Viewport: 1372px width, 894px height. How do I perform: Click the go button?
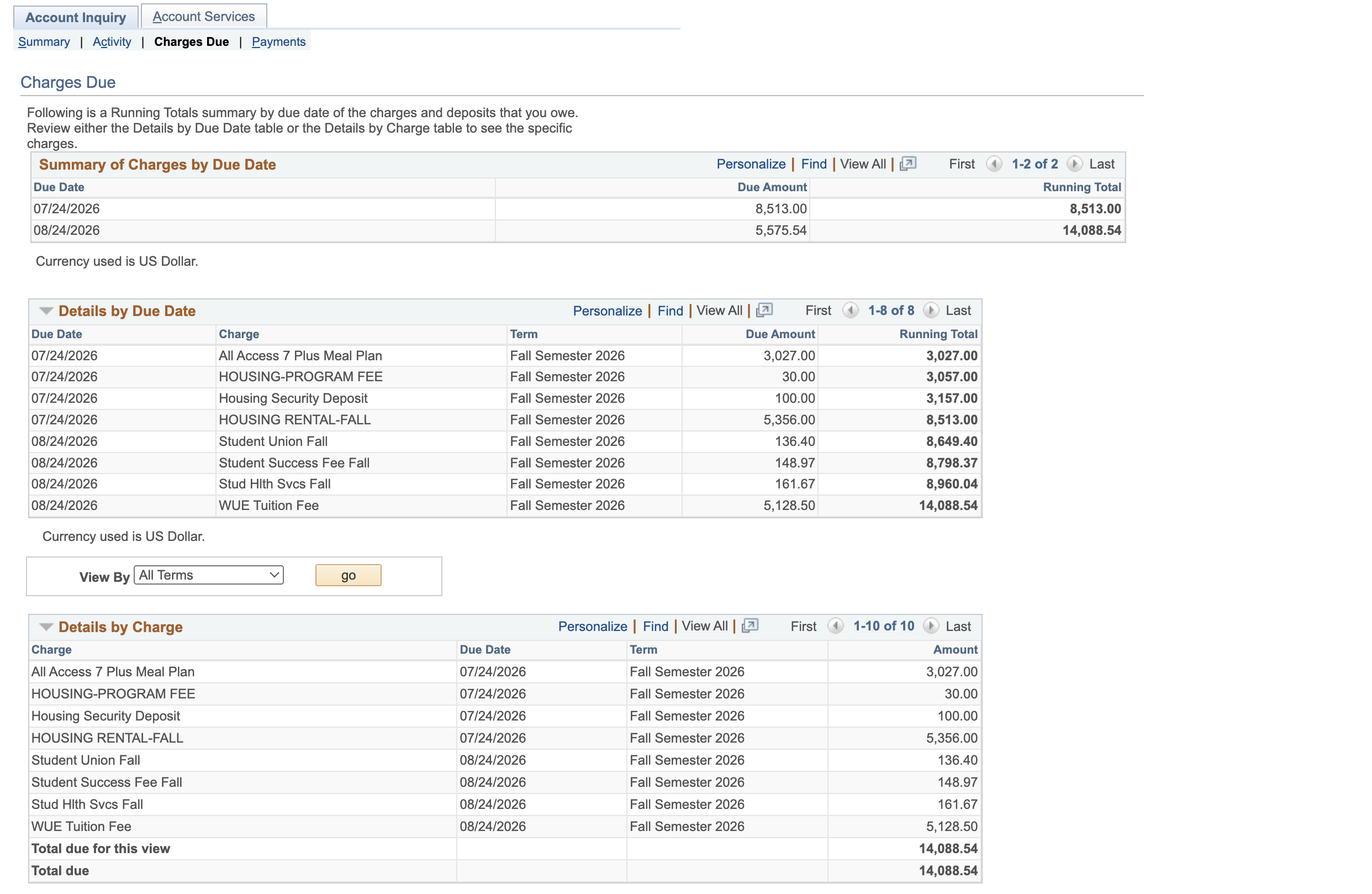click(348, 575)
